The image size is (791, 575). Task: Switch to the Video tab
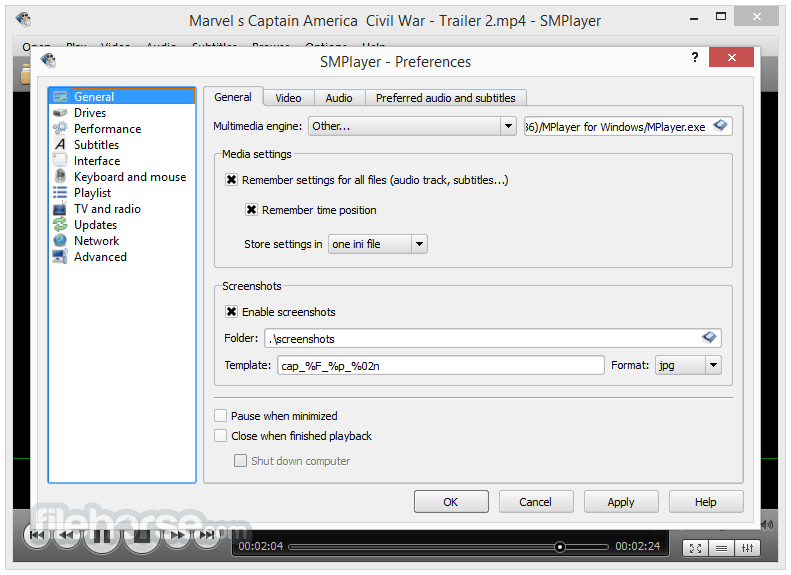pos(288,98)
